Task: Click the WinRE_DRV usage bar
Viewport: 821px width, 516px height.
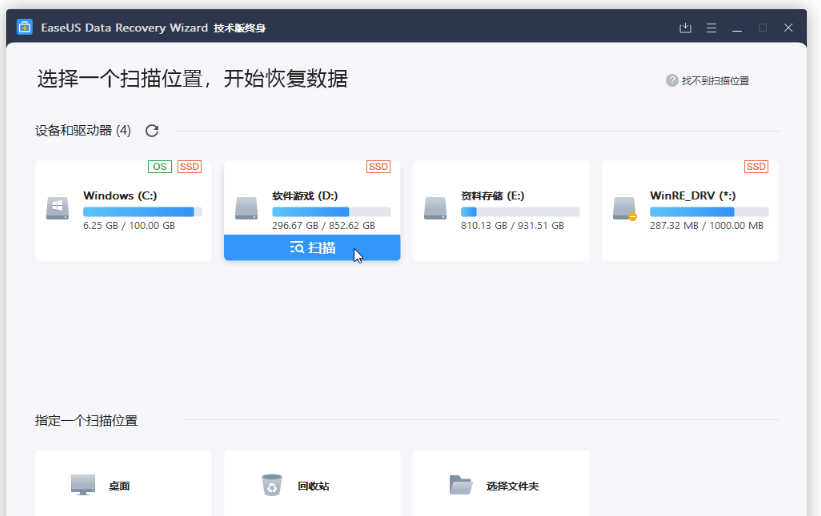Action: pos(709,212)
